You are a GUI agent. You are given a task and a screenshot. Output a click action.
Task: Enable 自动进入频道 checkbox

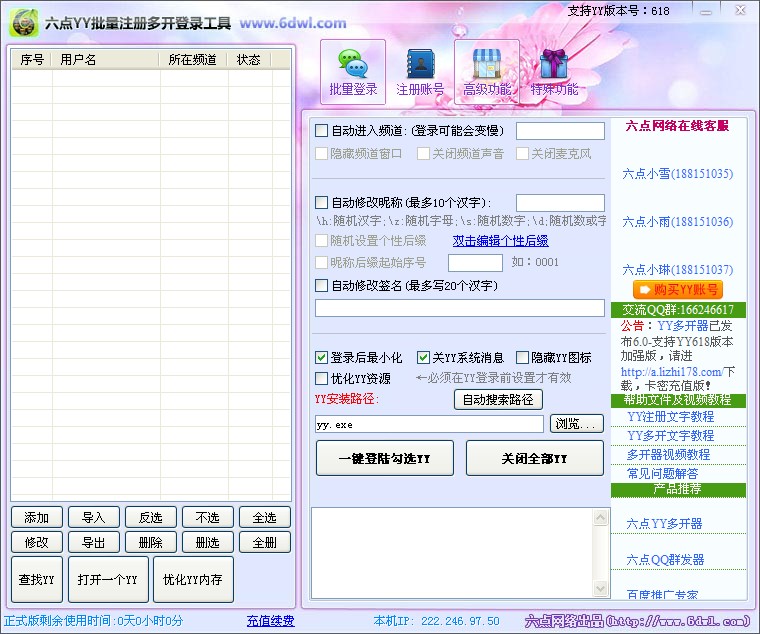(321, 130)
